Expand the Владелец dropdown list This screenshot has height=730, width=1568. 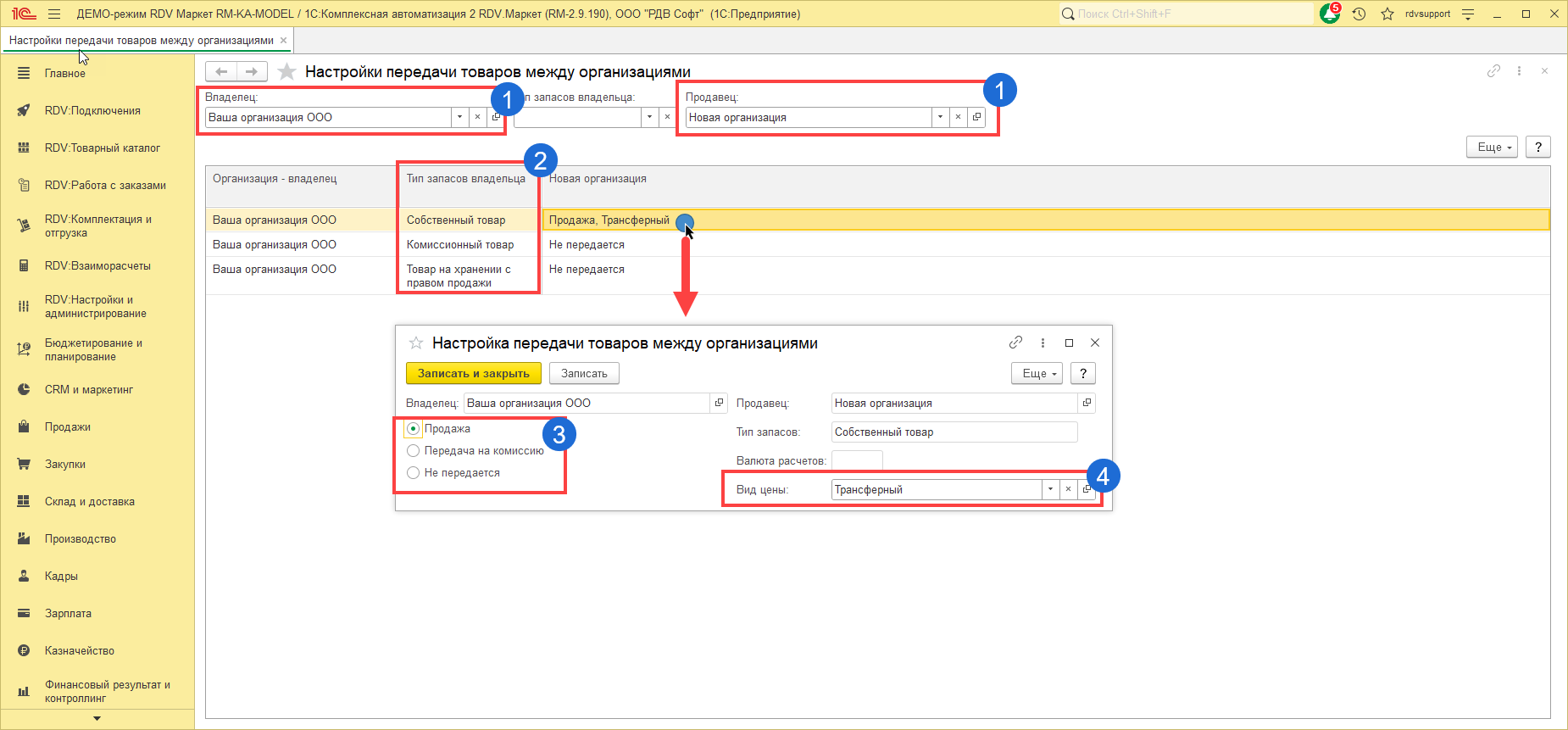(x=459, y=118)
